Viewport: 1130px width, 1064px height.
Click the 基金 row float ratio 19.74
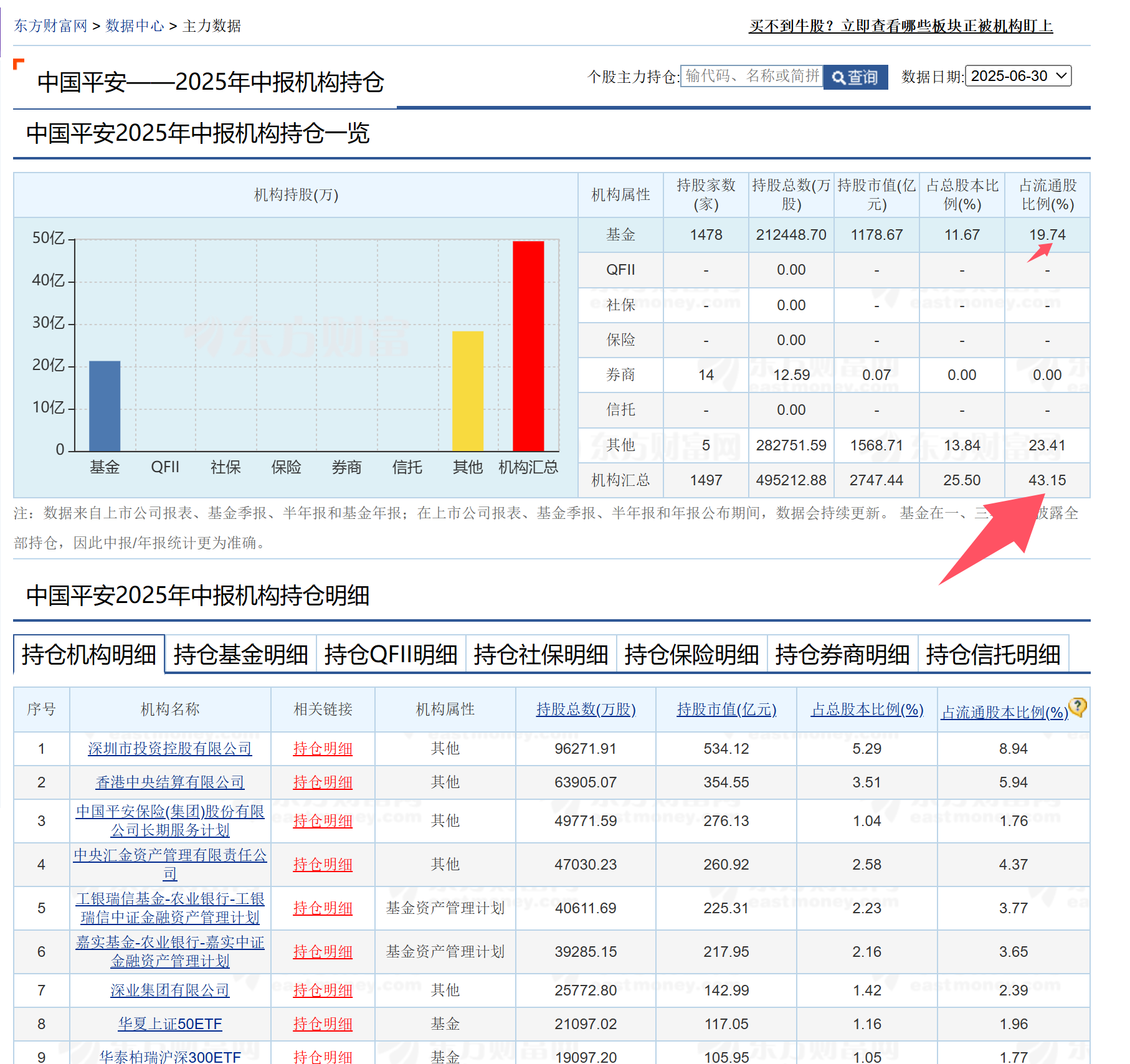coord(1047,235)
